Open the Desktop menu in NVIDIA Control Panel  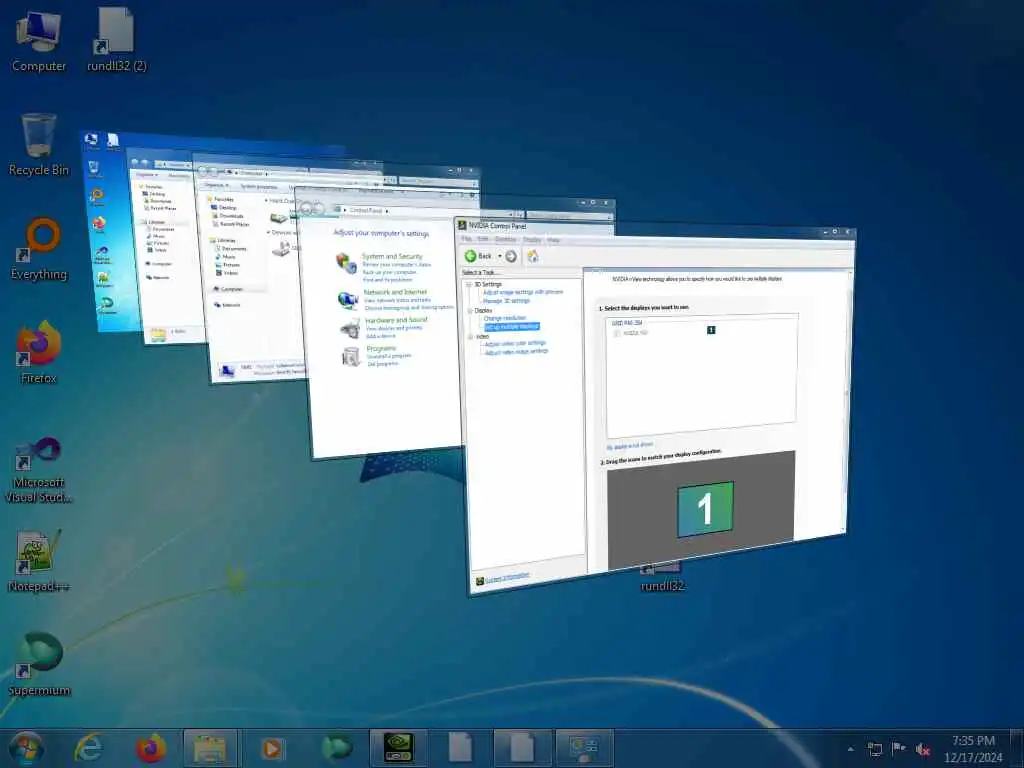[x=505, y=239]
